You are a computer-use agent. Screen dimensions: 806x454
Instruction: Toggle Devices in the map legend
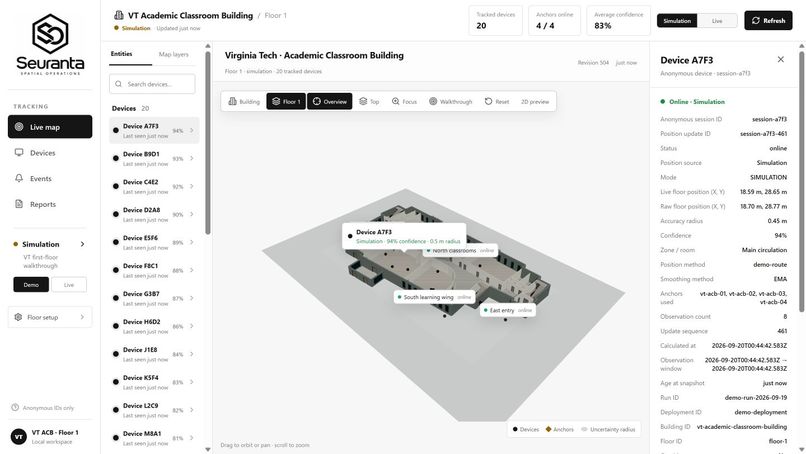(525, 429)
